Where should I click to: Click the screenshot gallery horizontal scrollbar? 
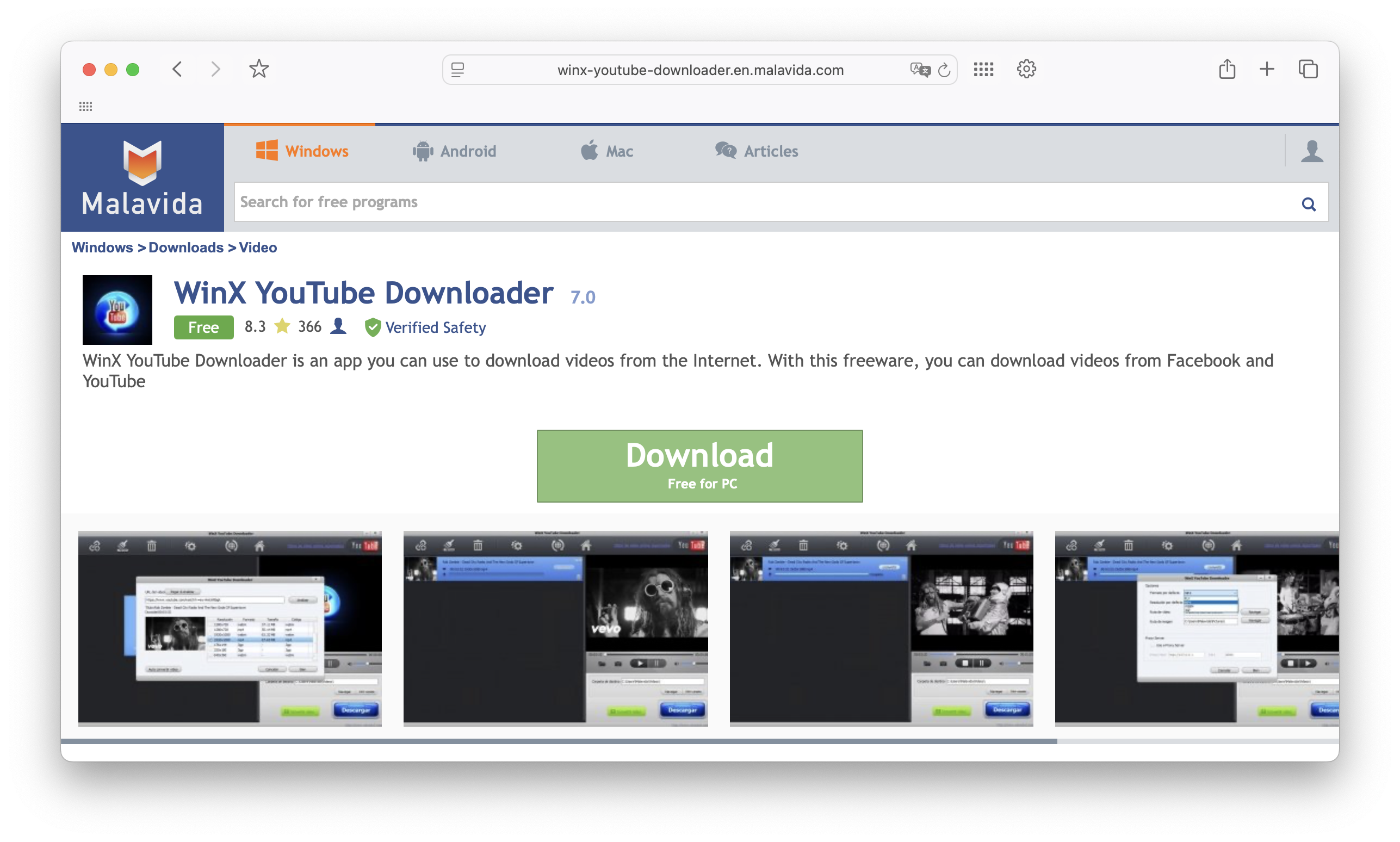(559, 741)
